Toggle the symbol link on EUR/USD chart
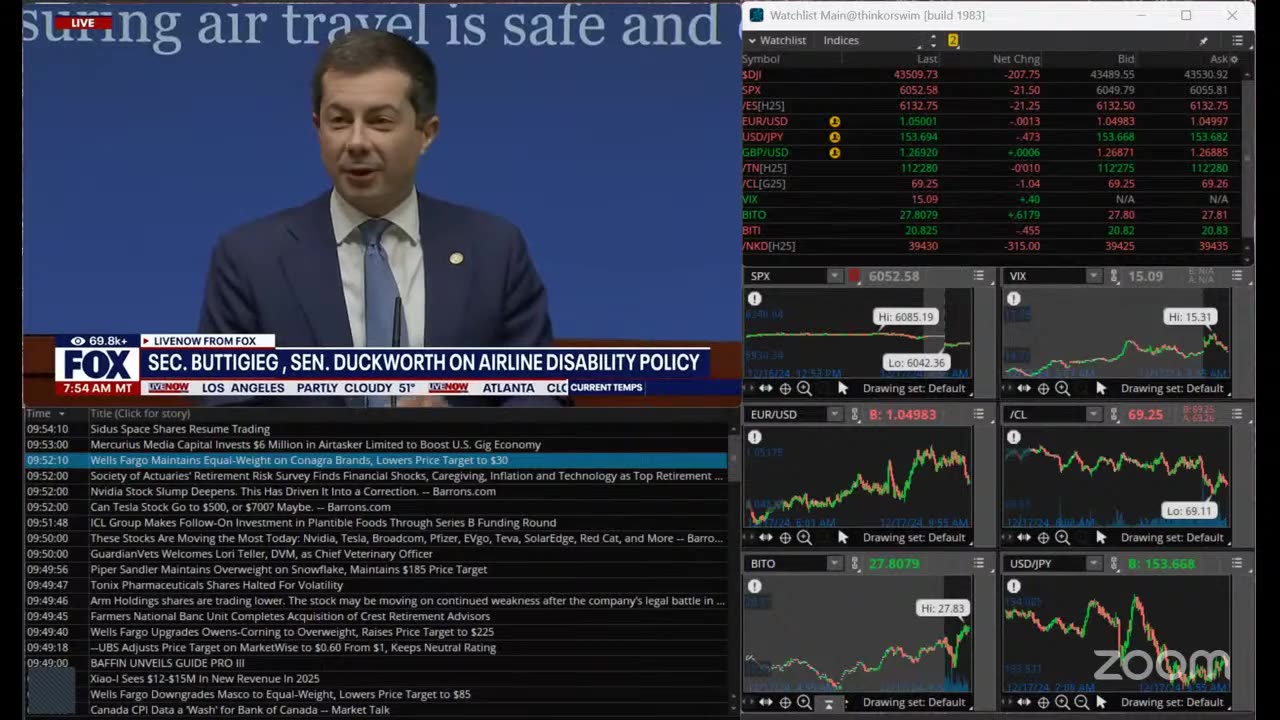1280x720 pixels. [x=855, y=414]
